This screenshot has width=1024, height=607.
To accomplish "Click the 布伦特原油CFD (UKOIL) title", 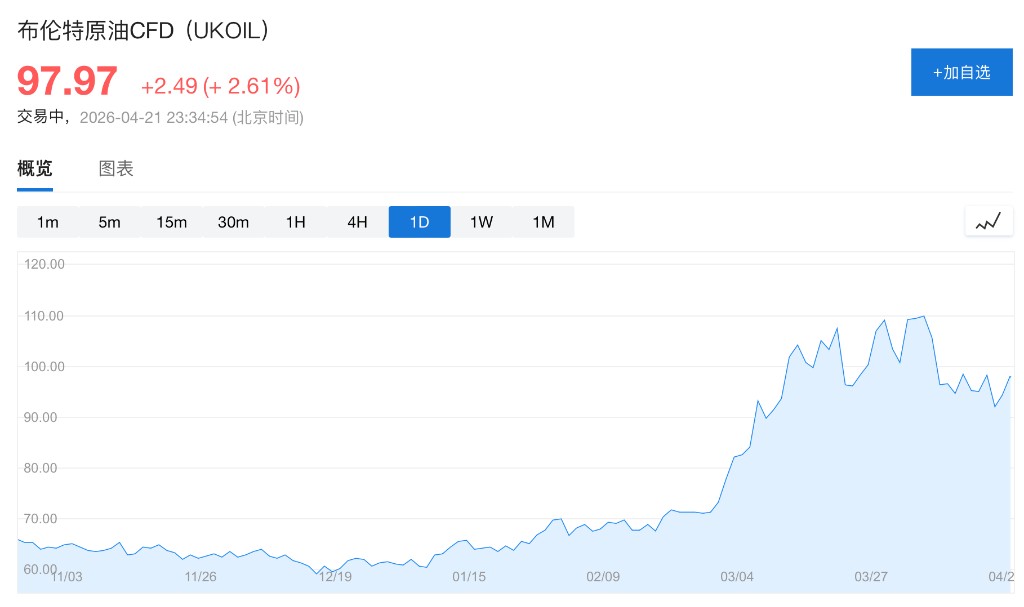I will (143, 31).
